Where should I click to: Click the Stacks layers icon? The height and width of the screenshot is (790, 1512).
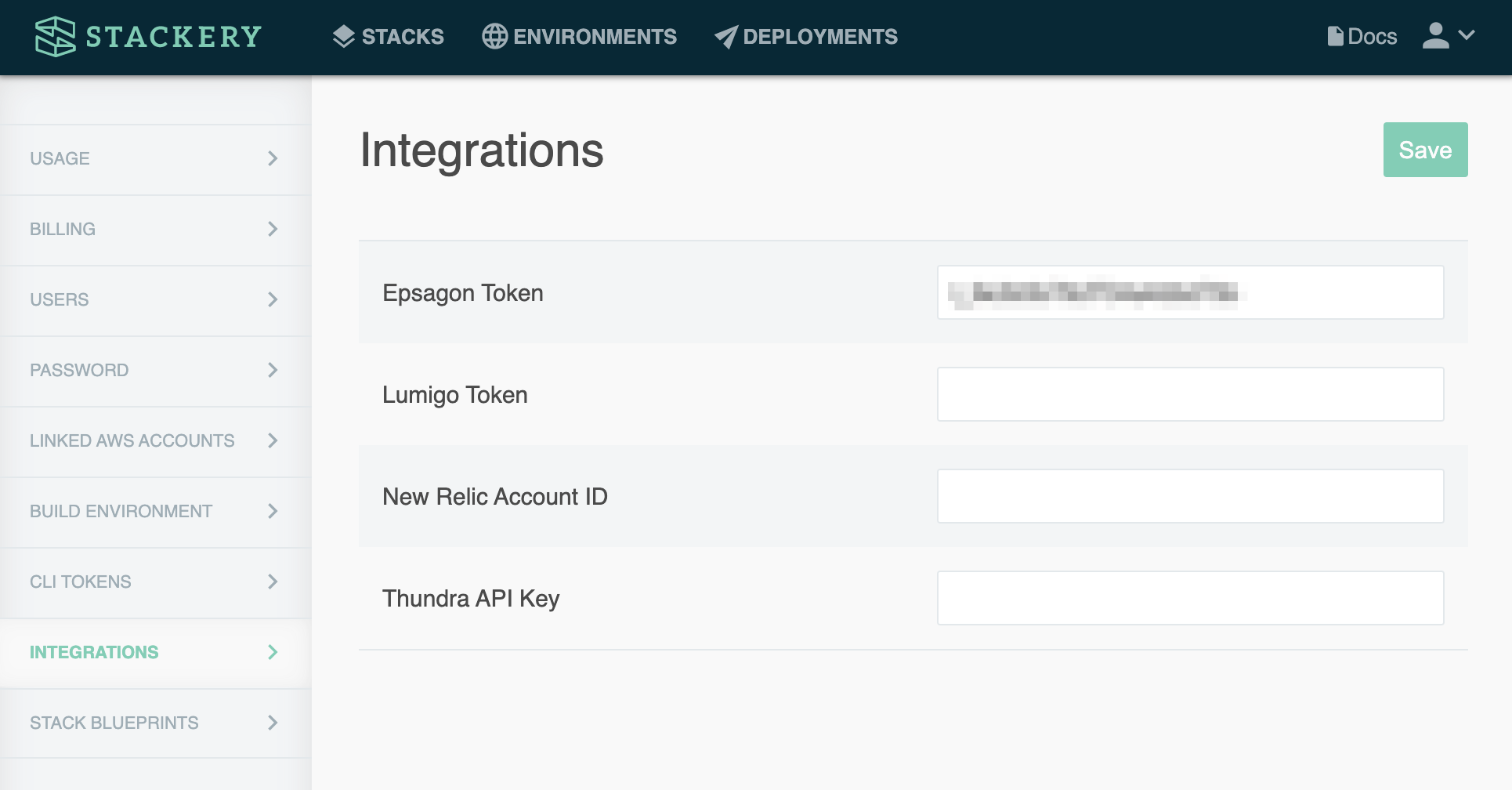(x=343, y=36)
